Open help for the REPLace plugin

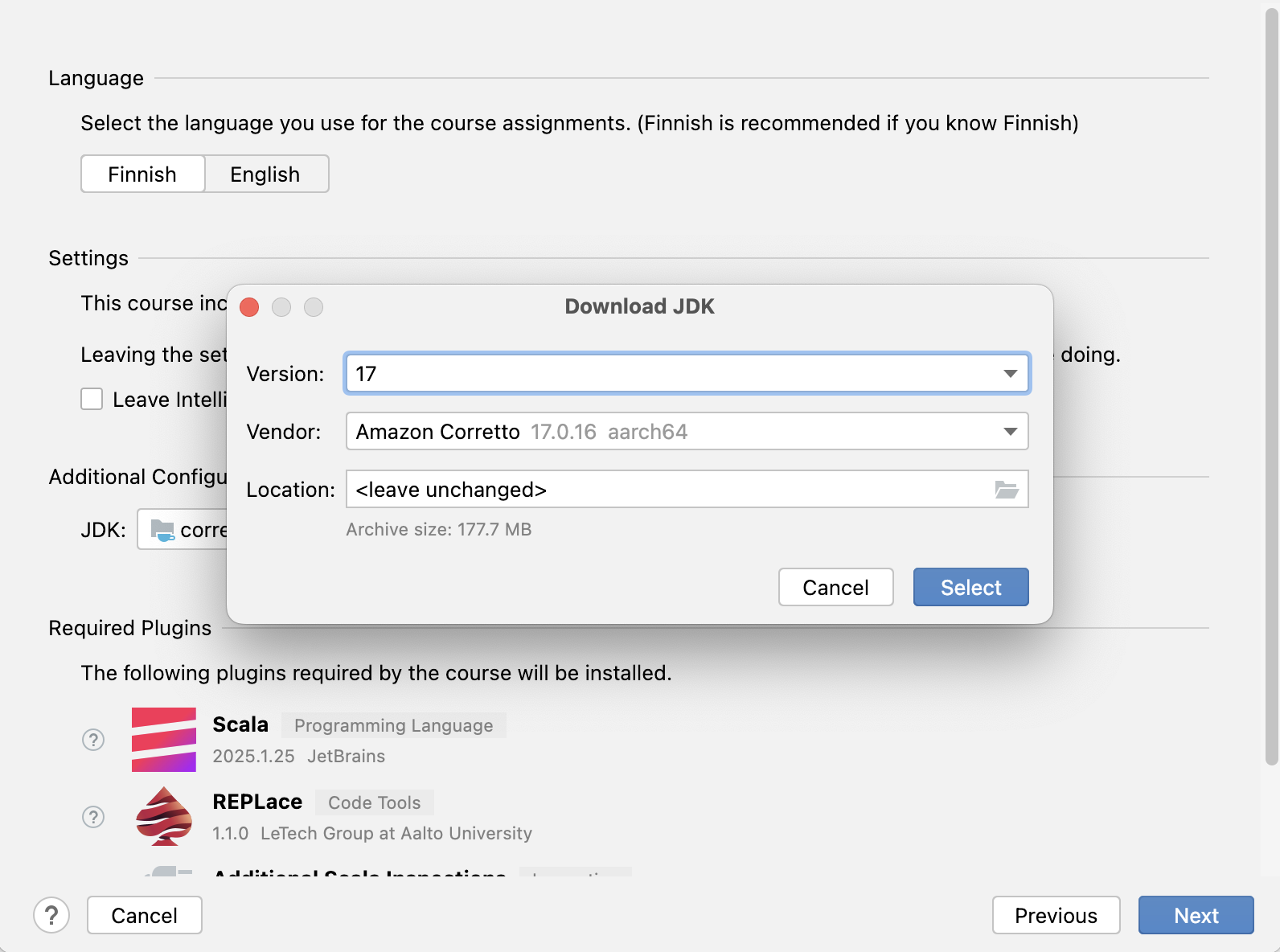click(x=93, y=817)
